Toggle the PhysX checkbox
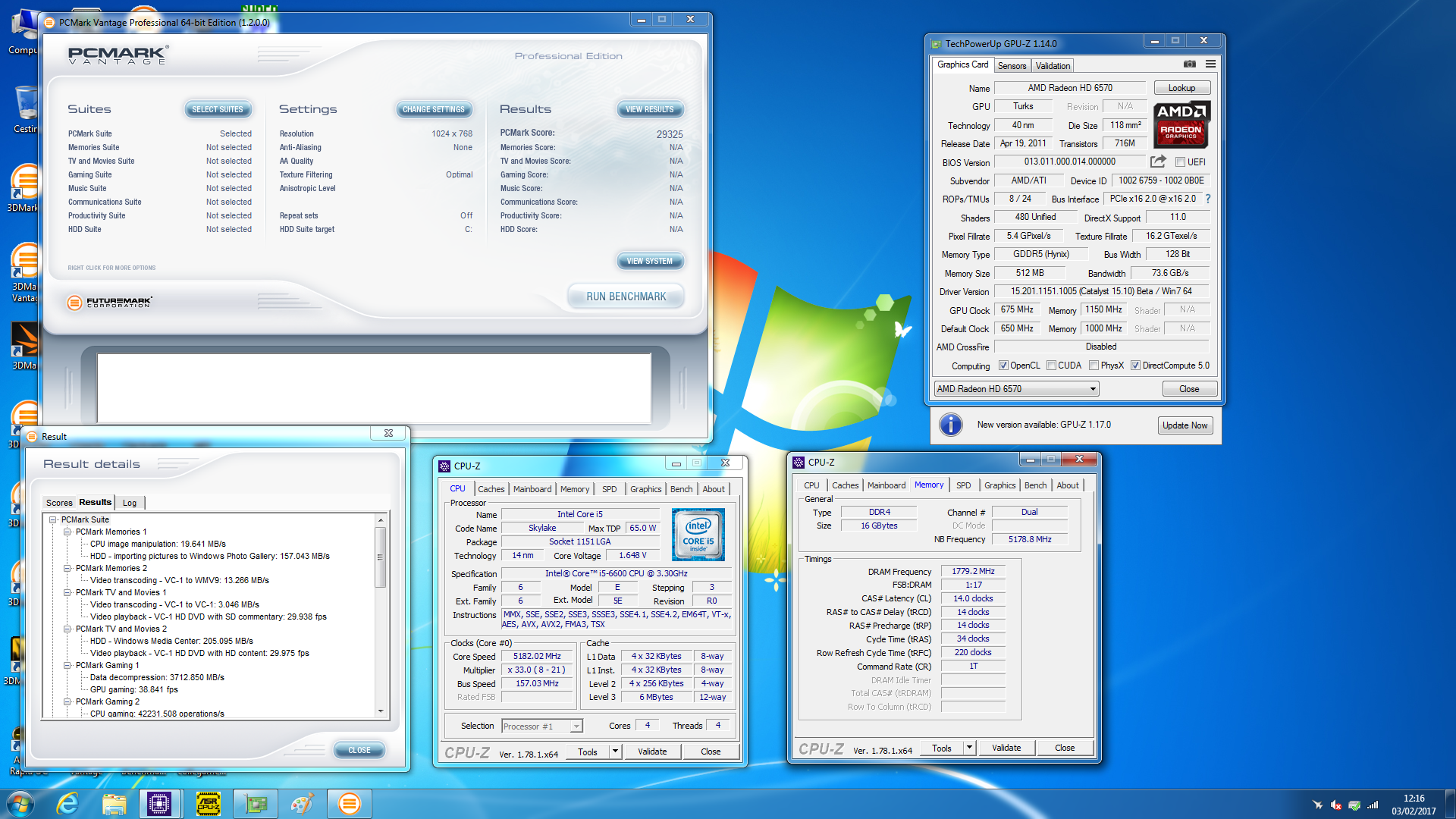This screenshot has width=1456, height=819. click(x=1094, y=366)
